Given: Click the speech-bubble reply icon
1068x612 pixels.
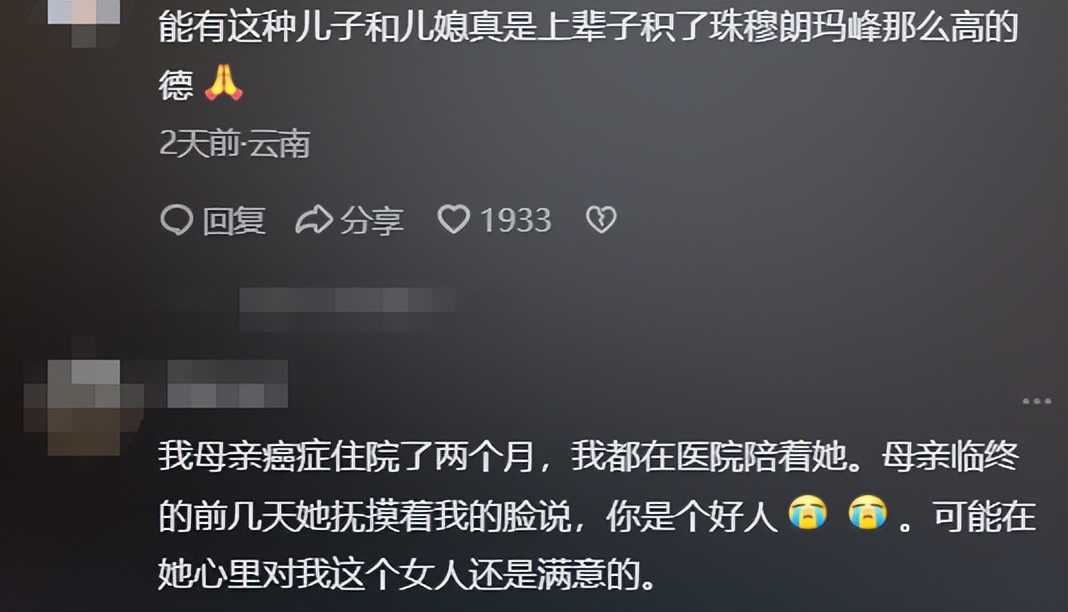Looking at the screenshot, I should (x=177, y=220).
